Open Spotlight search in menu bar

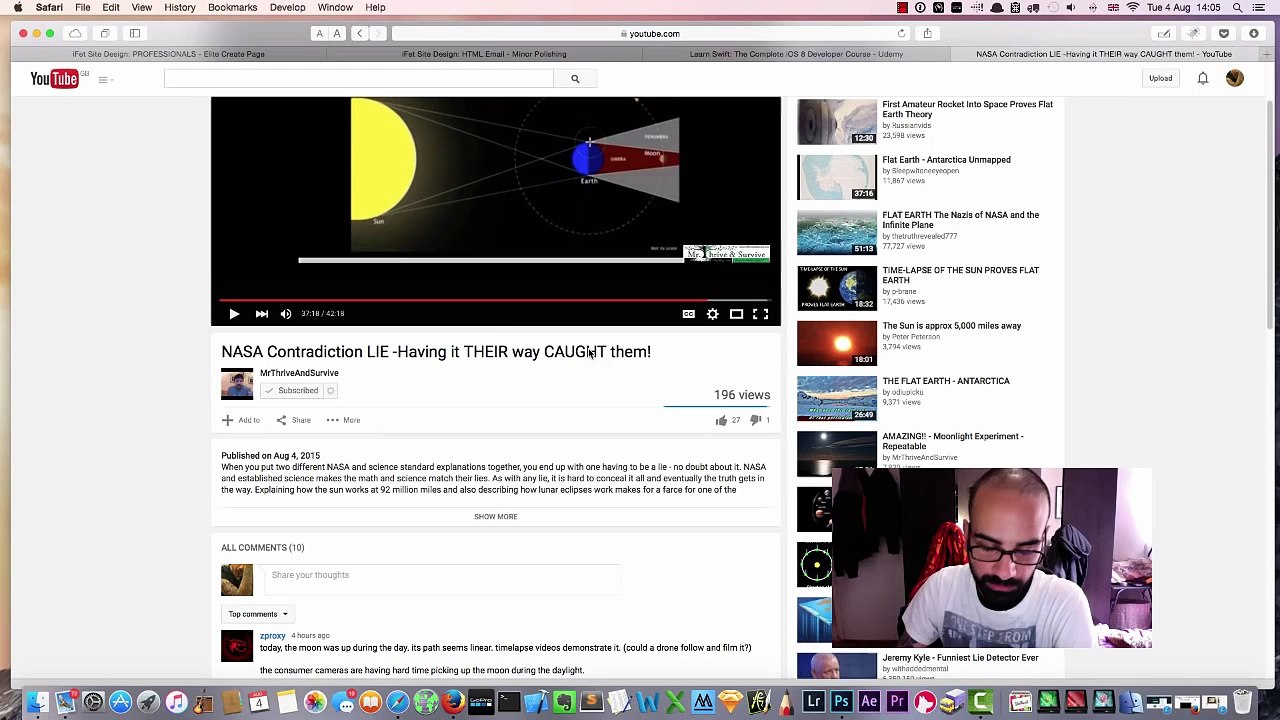pyautogui.click(x=1238, y=7)
